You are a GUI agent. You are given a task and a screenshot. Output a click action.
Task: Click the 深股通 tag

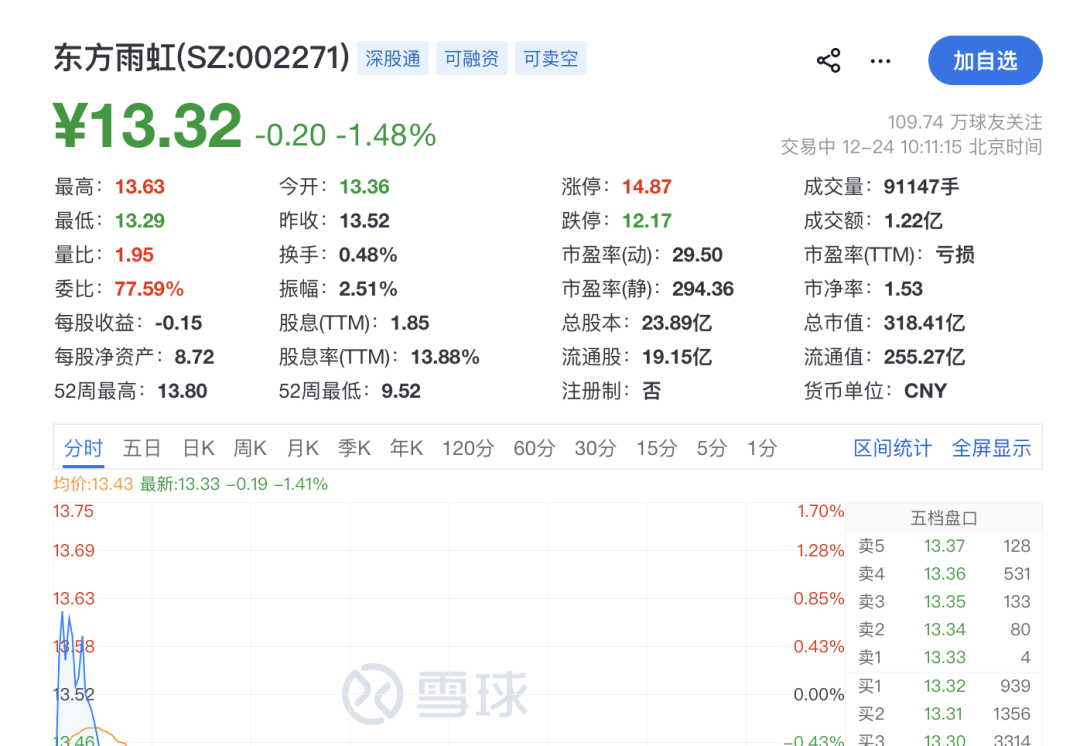point(393,59)
